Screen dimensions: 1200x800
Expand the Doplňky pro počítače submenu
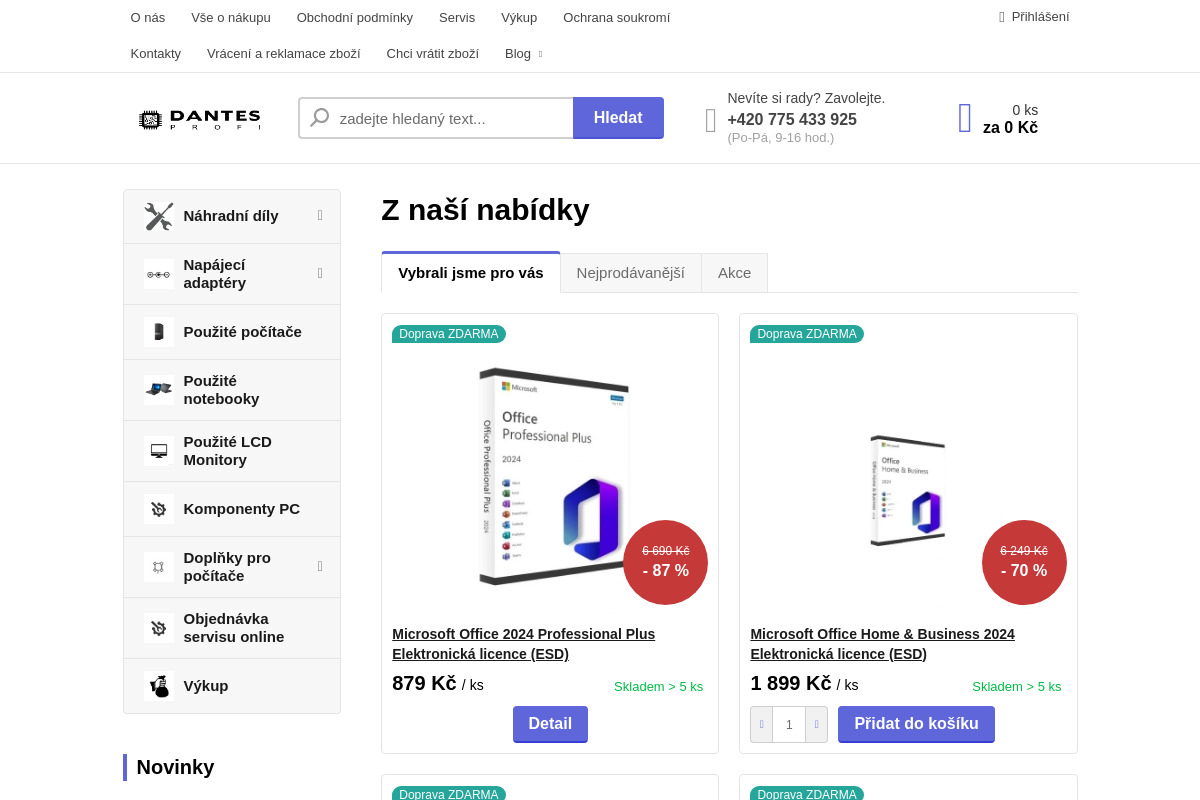pyautogui.click(x=320, y=566)
